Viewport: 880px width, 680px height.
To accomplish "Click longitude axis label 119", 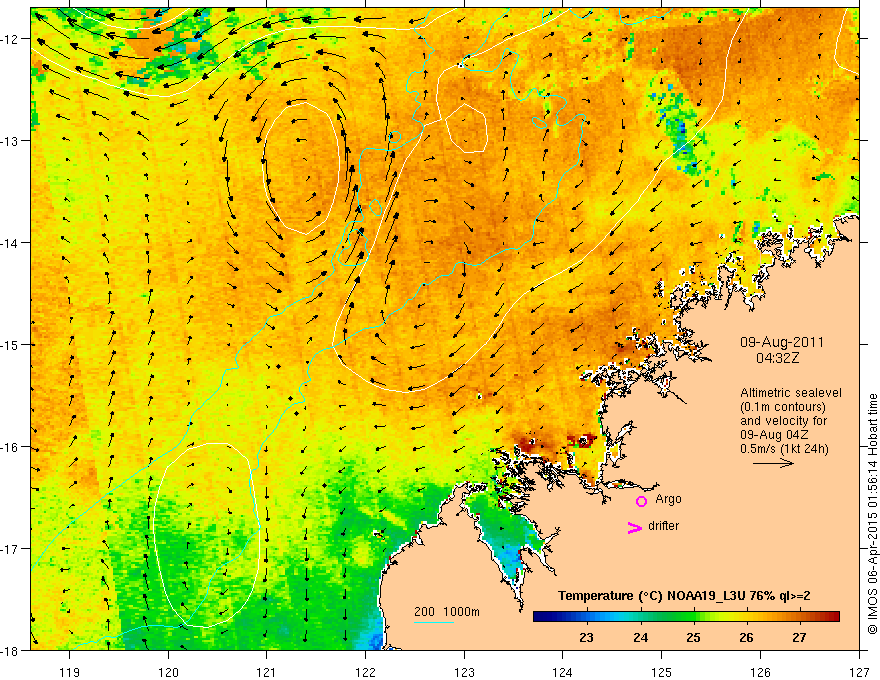I will pyautogui.click(x=70, y=672).
